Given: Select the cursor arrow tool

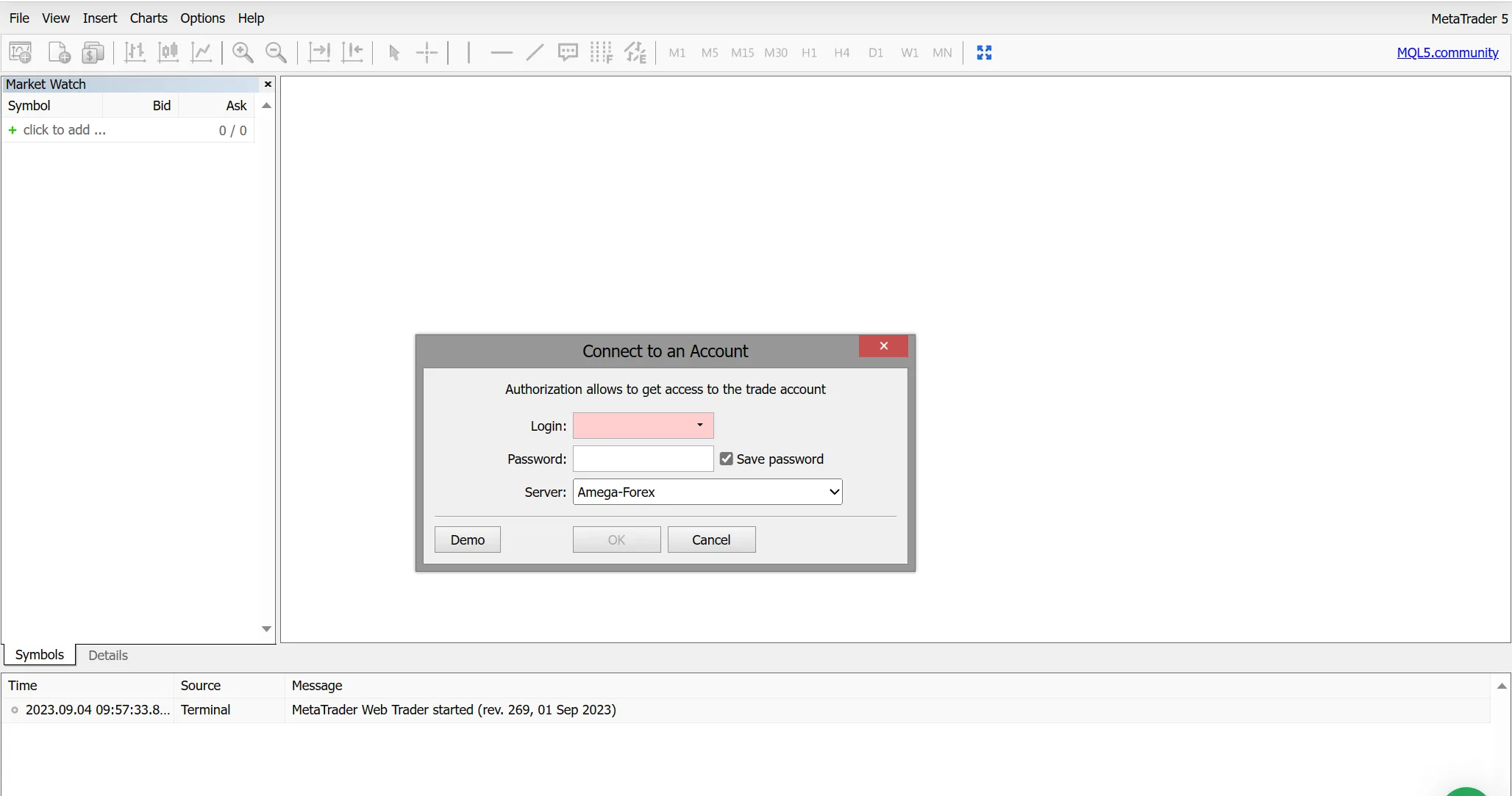Looking at the screenshot, I should pos(394,52).
